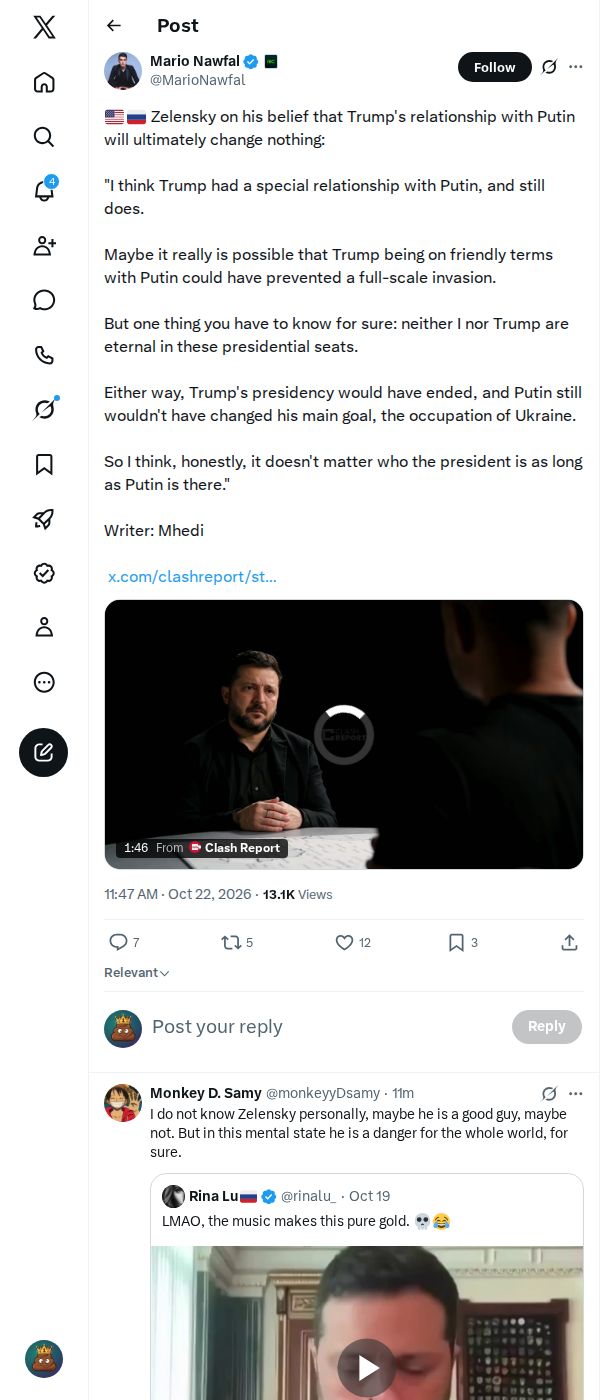Open Bookmarks icon in sidebar
The width and height of the screenshot is (600, 1400).
click(x=44, y=464)
